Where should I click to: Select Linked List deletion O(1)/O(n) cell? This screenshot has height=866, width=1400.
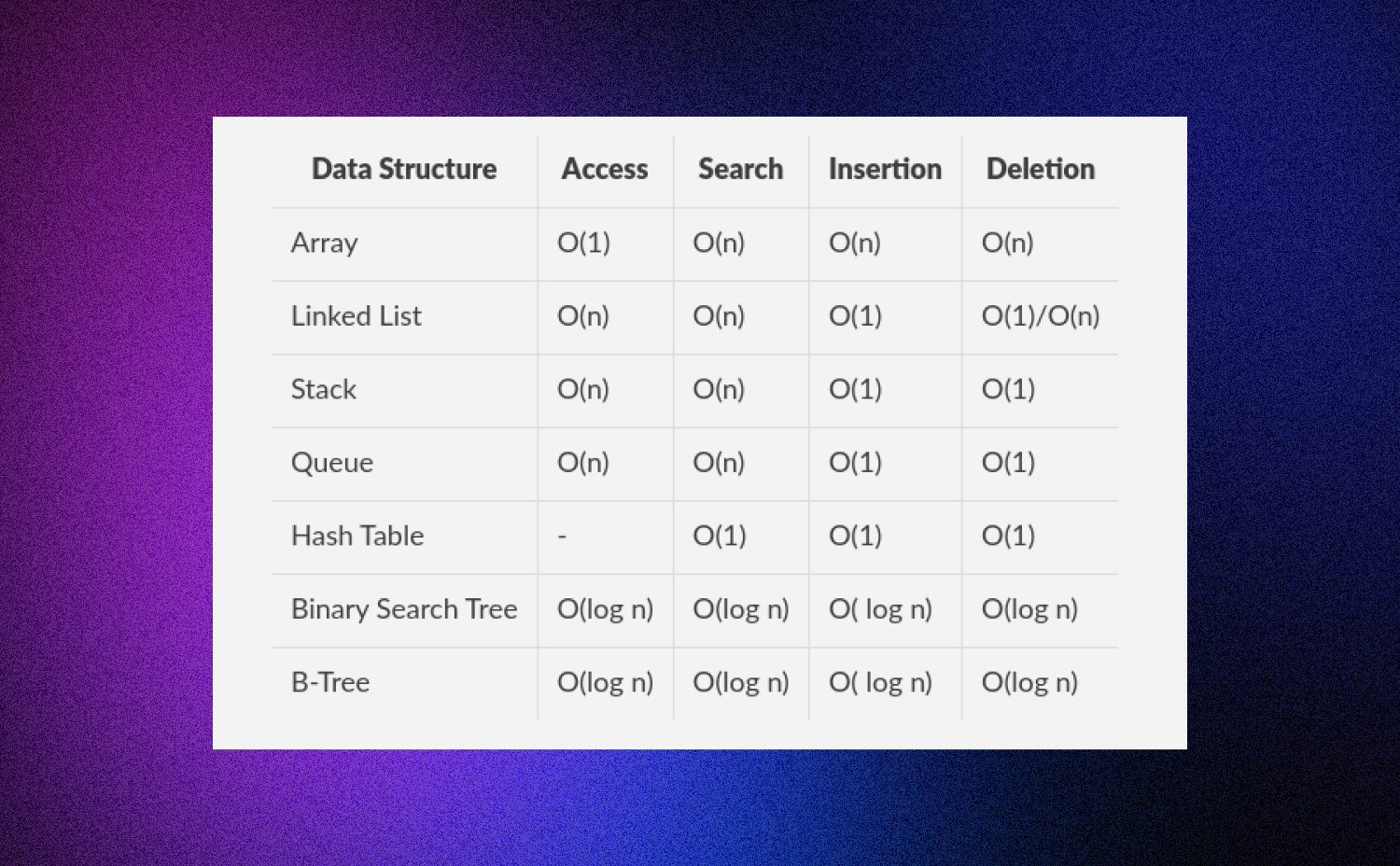click(1041, 316)
